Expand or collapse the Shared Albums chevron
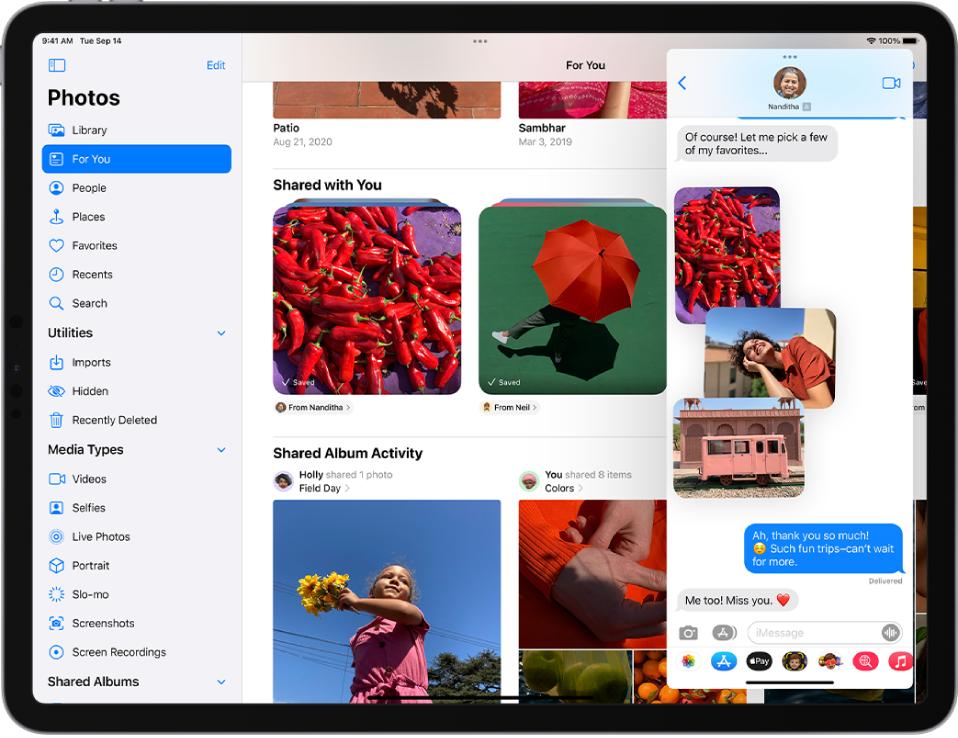Viewport: 958px width, 738px height. (x=221, y=682)
